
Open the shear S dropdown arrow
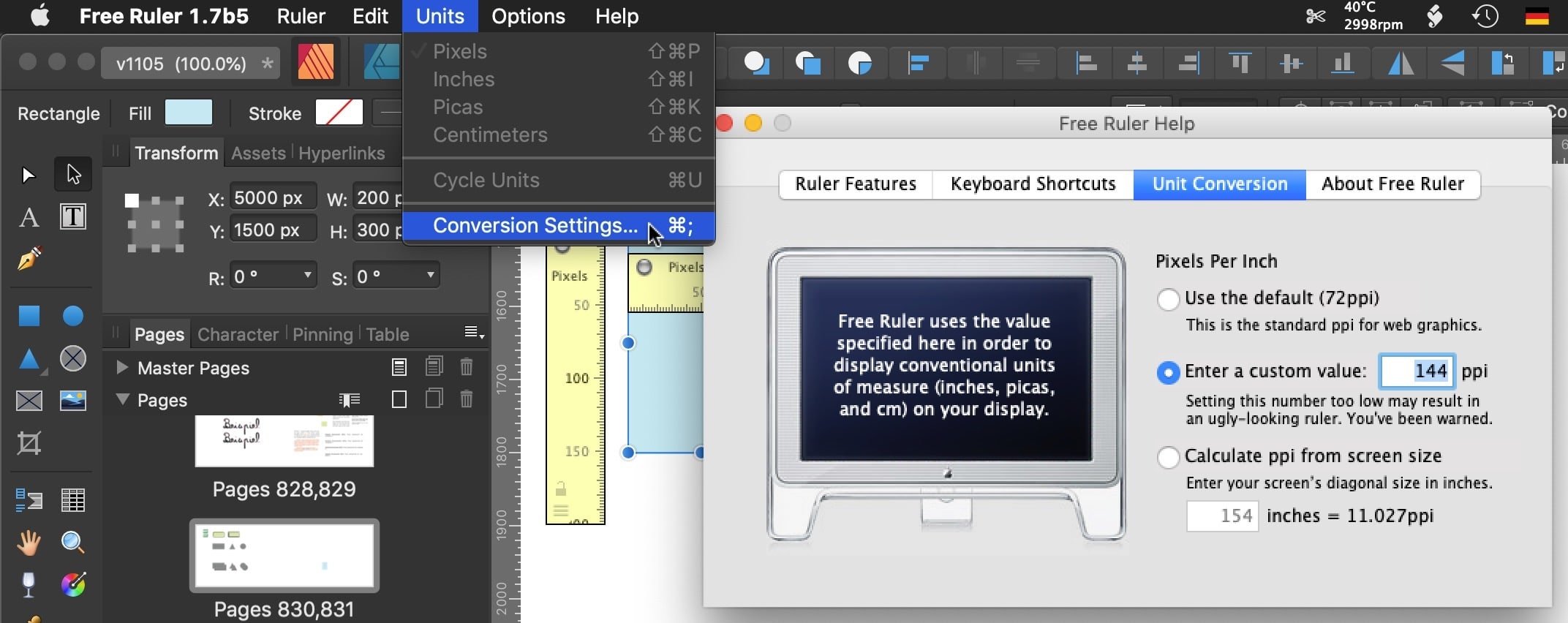click(x=431, y=275)
